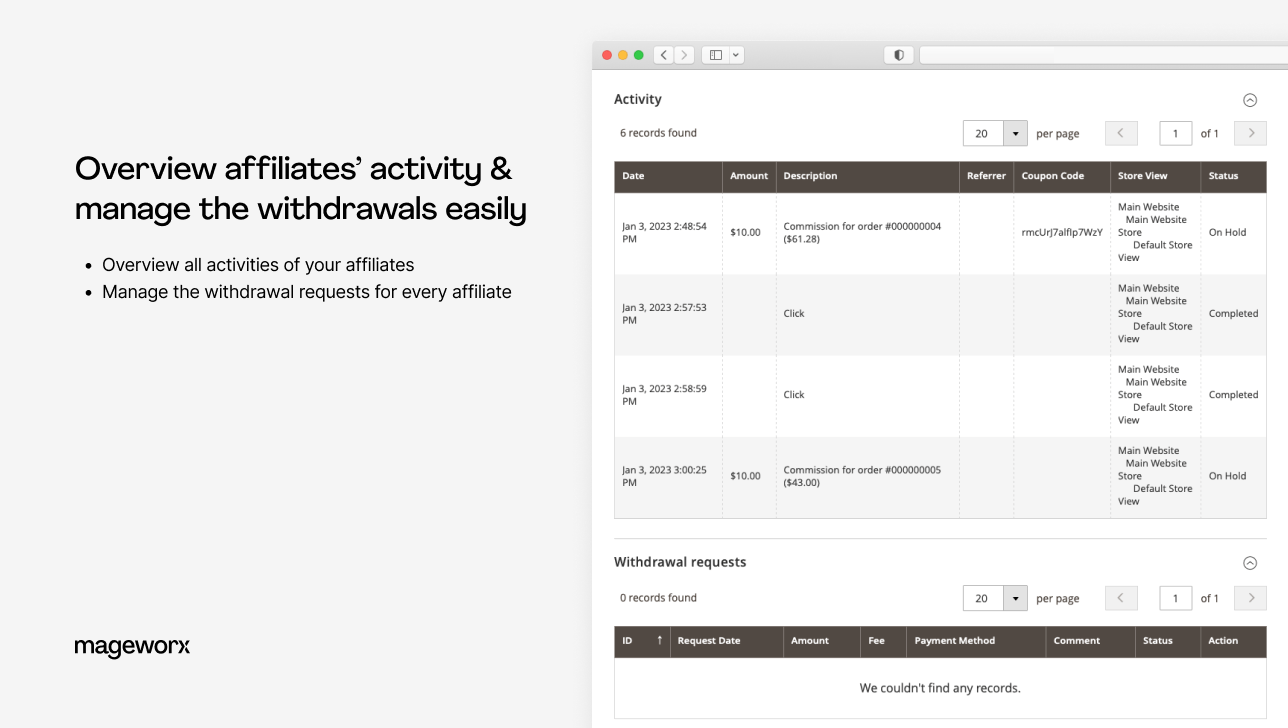Open the sidebar options dropdown arrow
The image size is (1288, 728).
pyautogui.click(x=737, y=55)
